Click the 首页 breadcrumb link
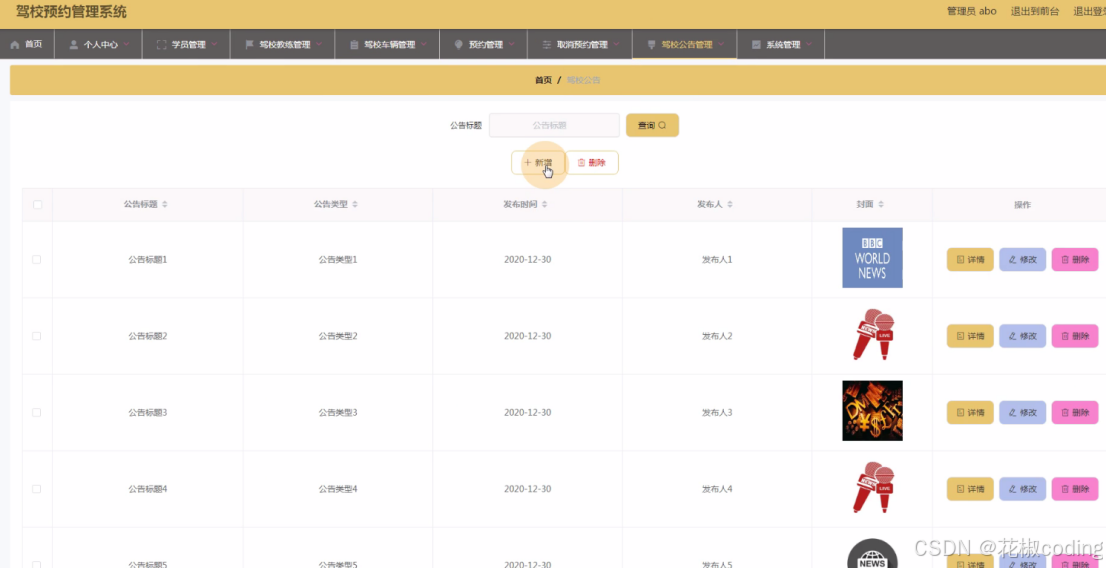1107x568 pixels. pos(544,80)
